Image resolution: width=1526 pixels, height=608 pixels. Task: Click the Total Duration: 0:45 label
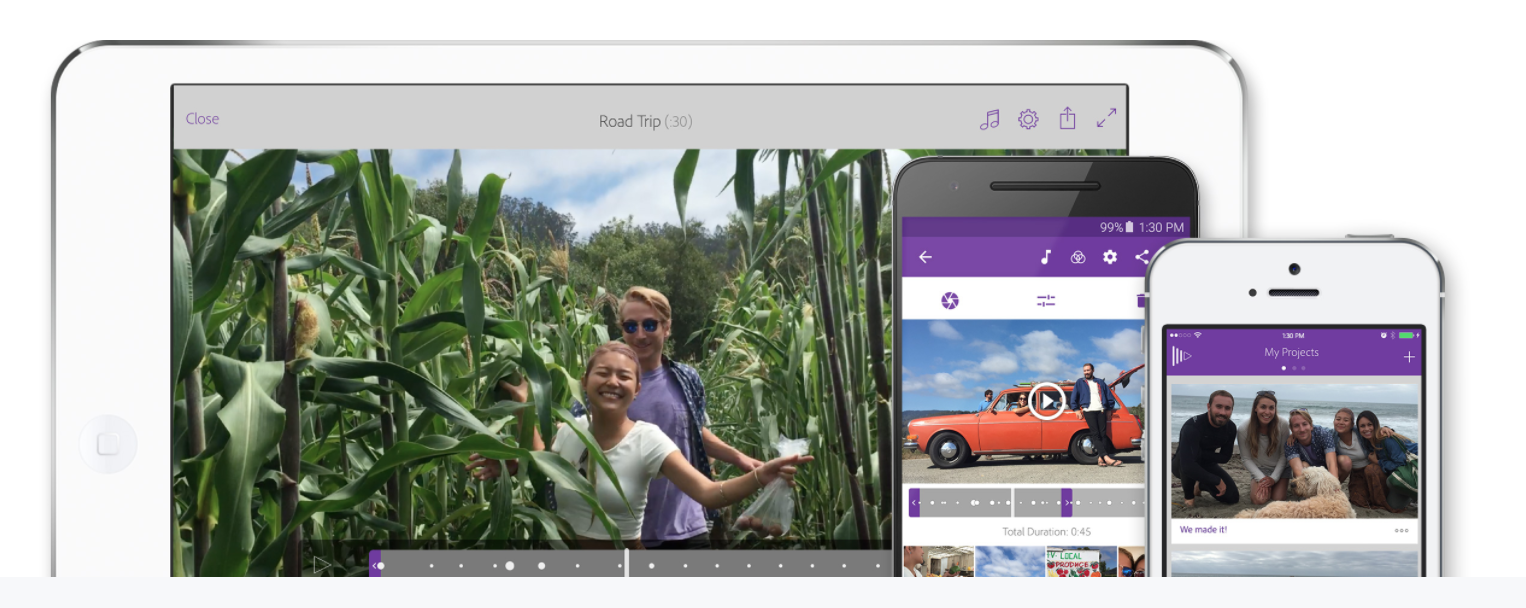pos(1046,532)
